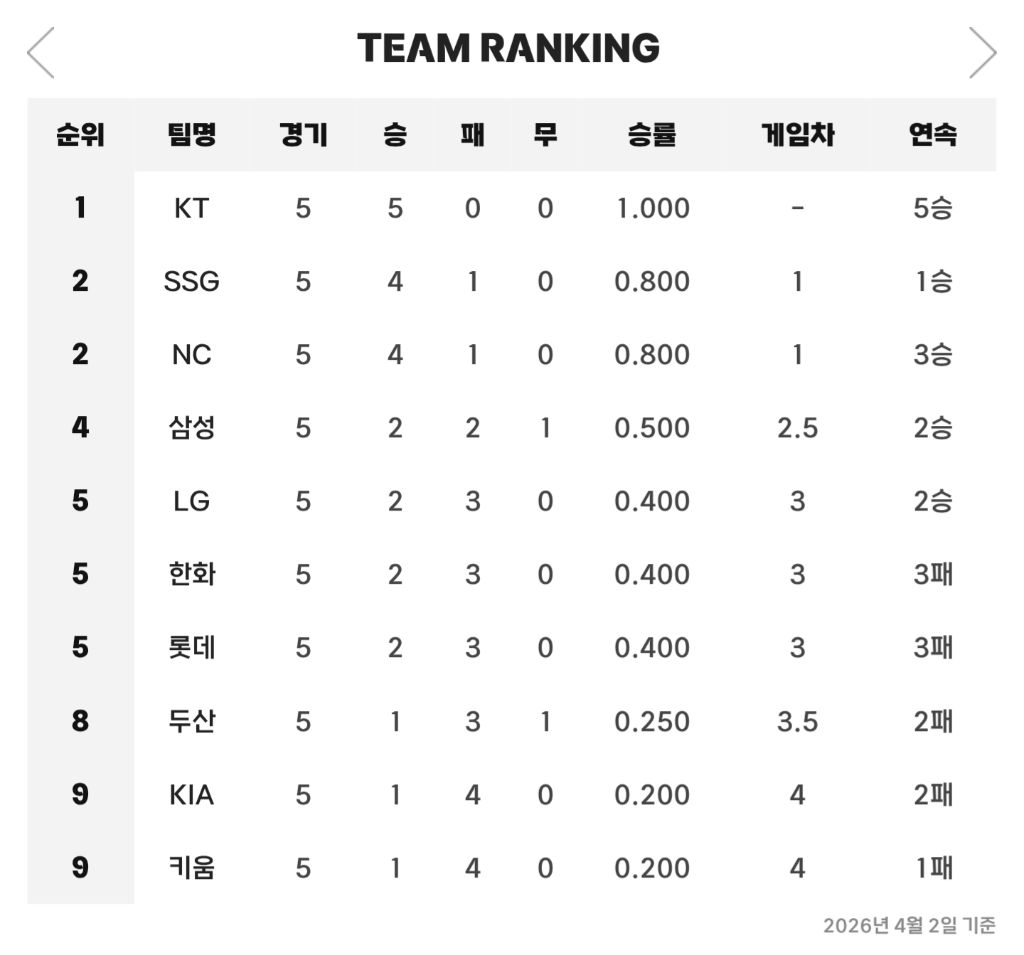
Task: Click the 삼성 team name
Action: coord(192,428)
